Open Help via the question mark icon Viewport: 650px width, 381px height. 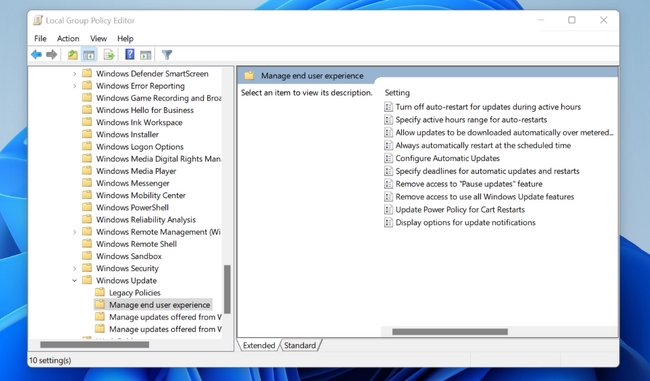coord(130,54)
